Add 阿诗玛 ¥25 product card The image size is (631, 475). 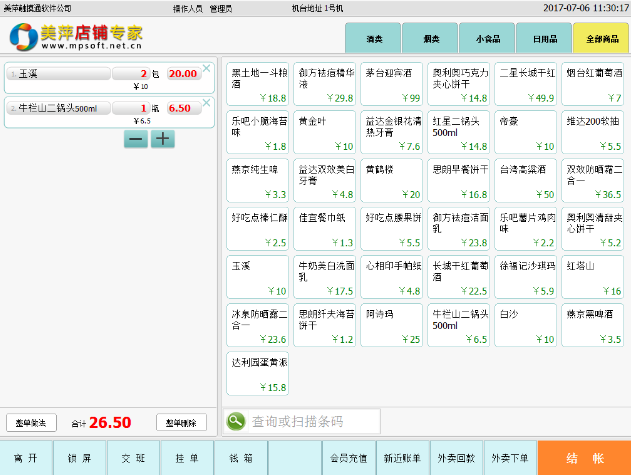[392, 325]
